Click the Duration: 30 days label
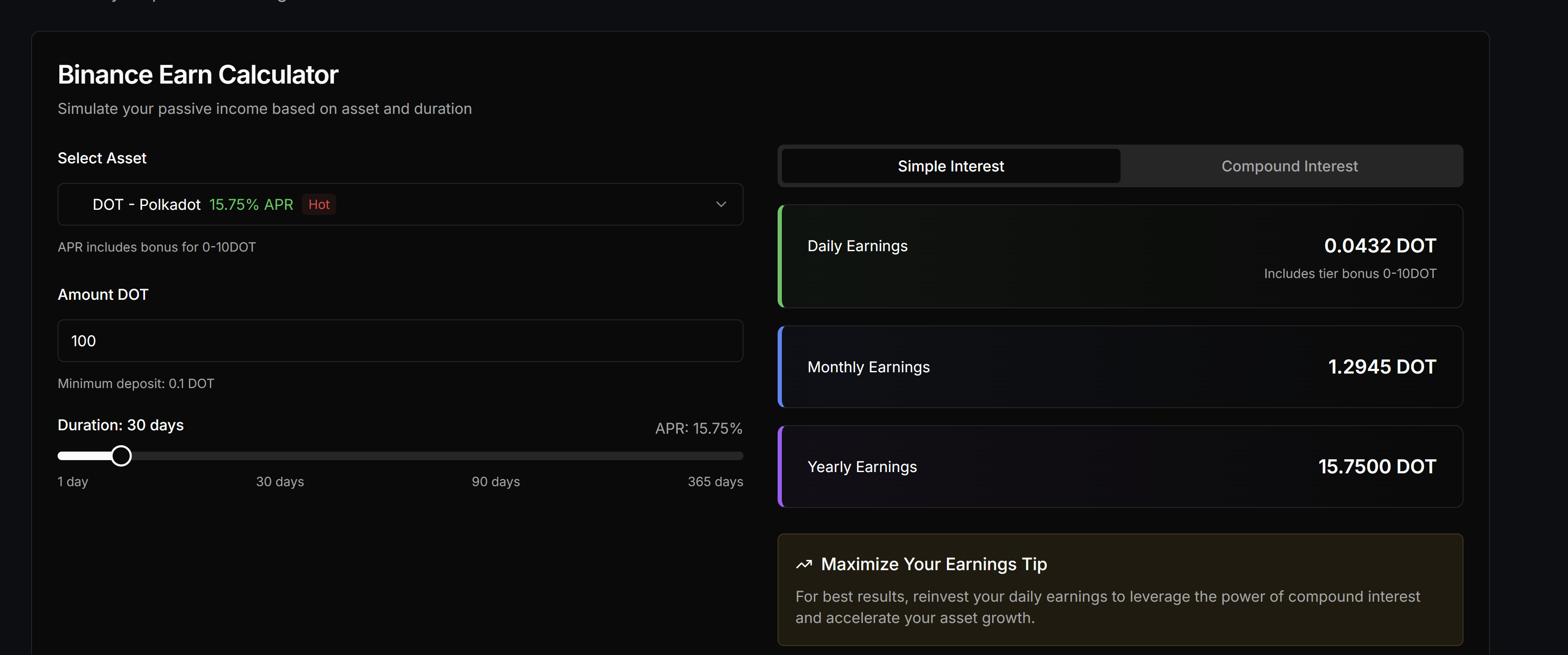Viewport: 1568px width, 655px height. tap(121, 425)
